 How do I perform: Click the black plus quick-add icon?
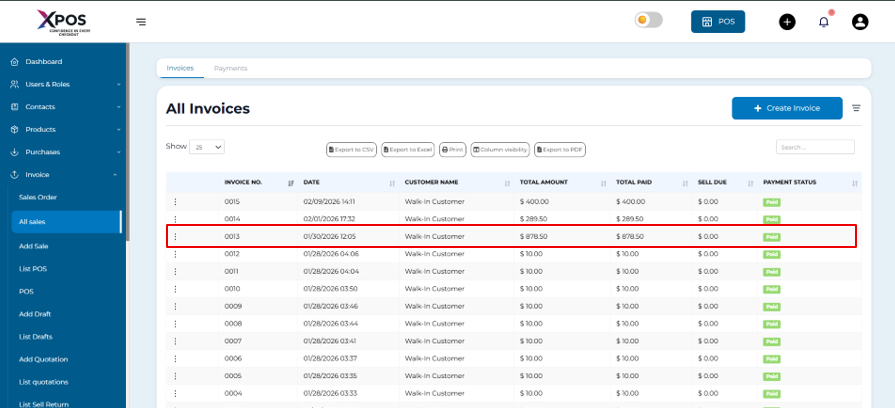[787, 22]
